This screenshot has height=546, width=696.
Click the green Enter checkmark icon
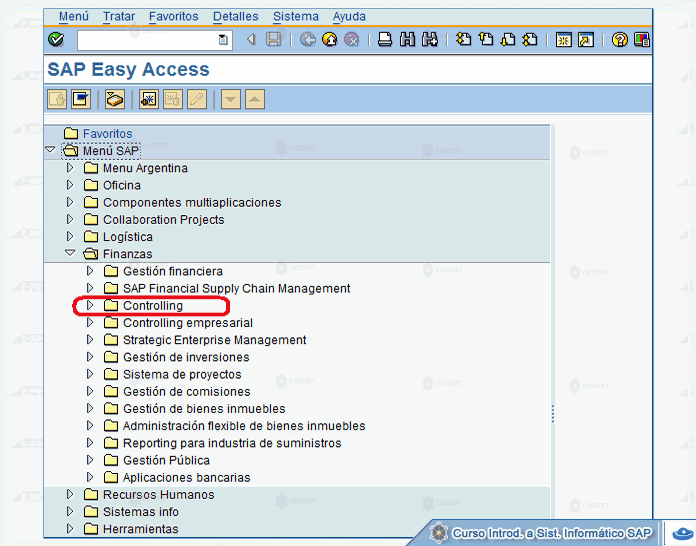56,40
